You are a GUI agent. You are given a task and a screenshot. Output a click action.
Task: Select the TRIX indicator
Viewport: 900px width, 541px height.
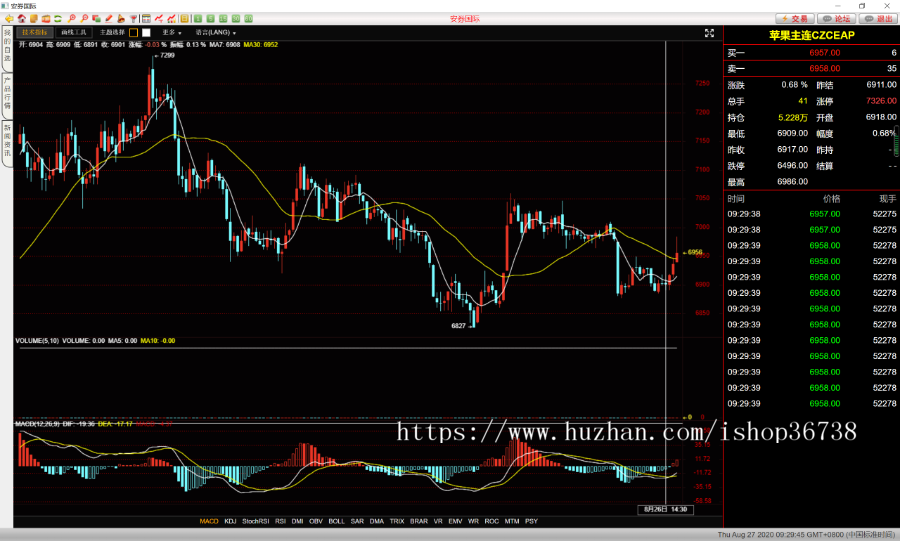coord(397,521)
